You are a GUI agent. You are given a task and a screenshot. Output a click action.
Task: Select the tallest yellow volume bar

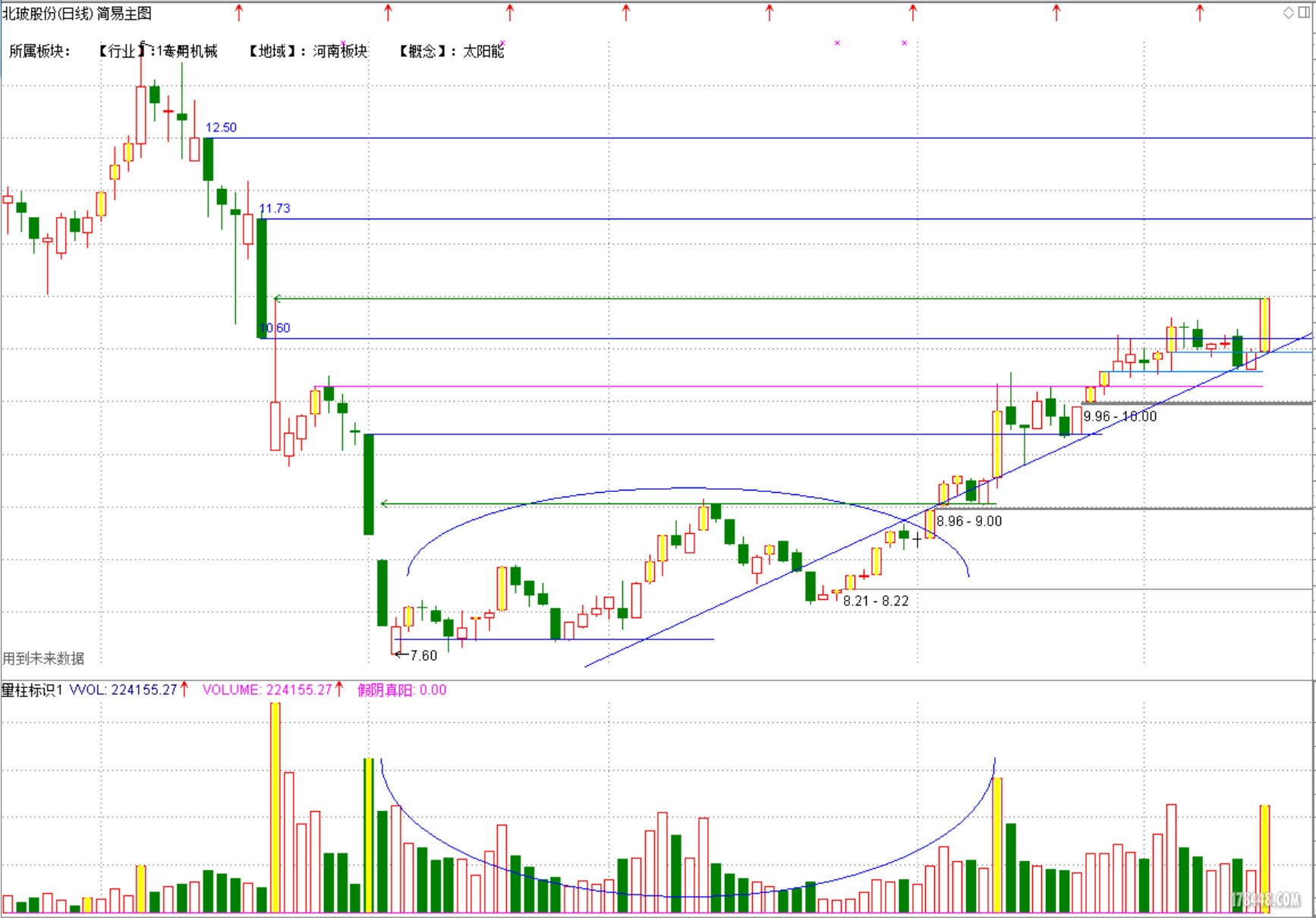tap(275, 807)
